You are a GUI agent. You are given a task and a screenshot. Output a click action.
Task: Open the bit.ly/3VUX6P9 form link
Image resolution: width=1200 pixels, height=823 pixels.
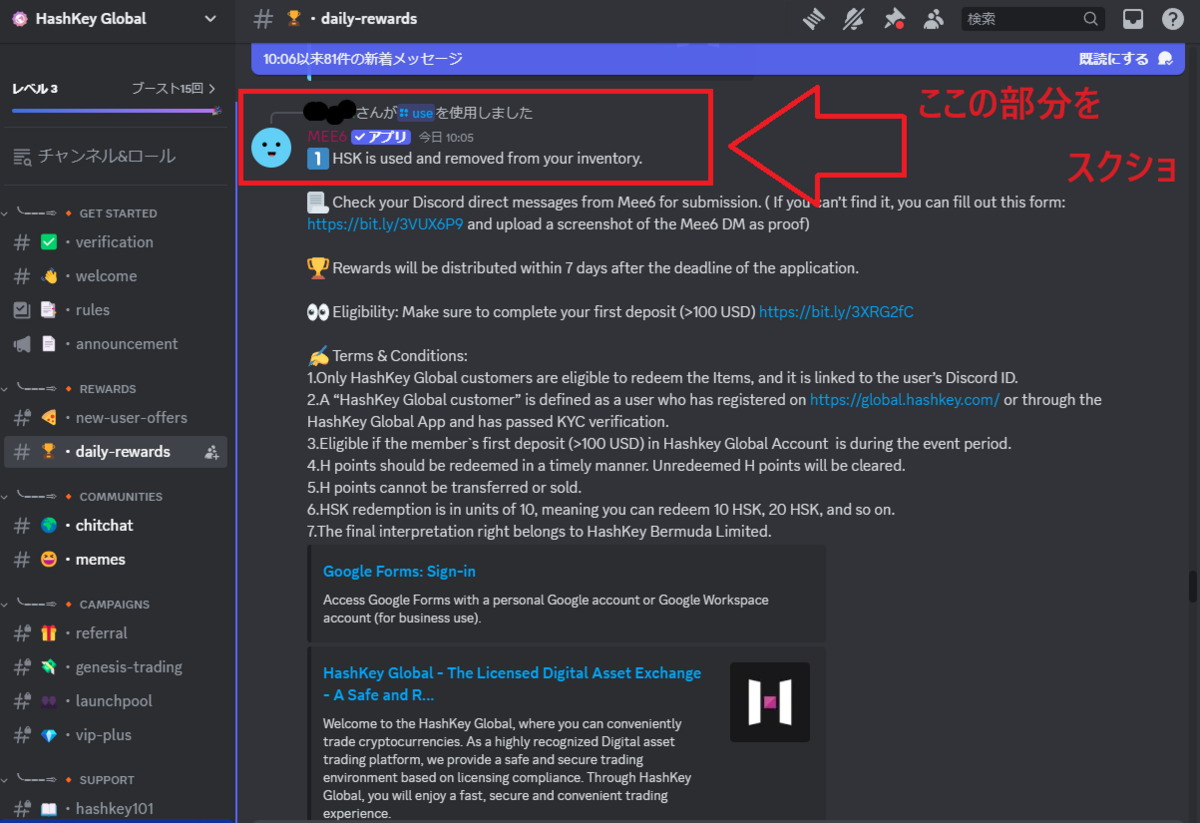click(385, 224)
